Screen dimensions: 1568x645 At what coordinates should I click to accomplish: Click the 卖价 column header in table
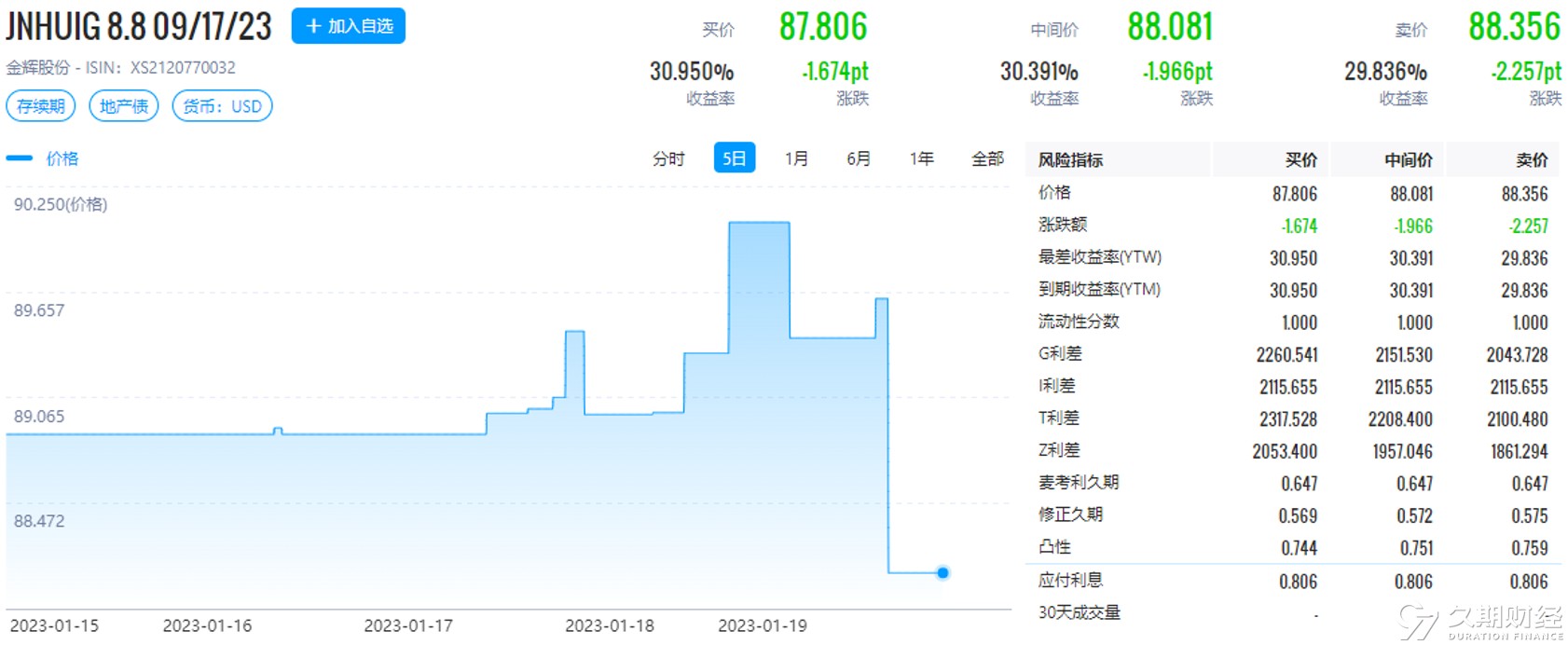point(1531,160)
